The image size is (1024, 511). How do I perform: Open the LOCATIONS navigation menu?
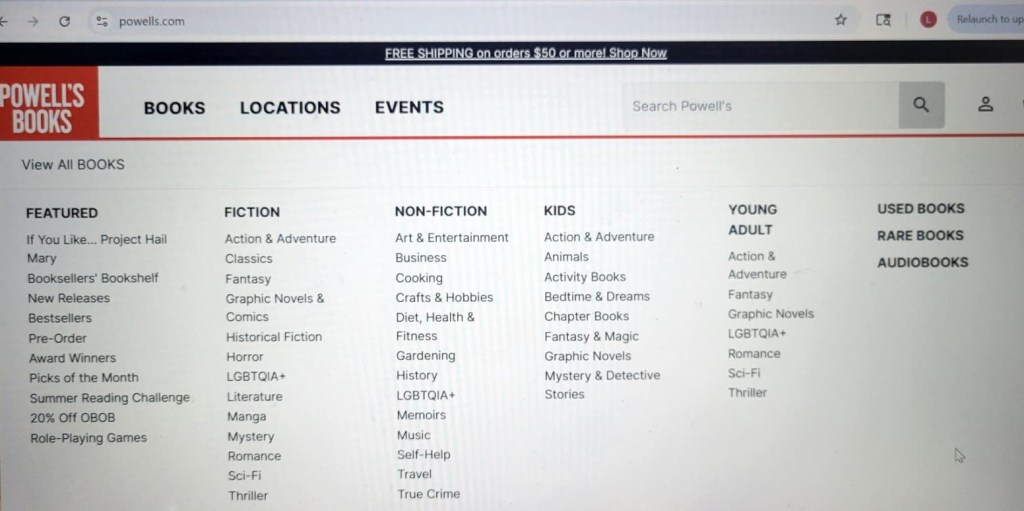click(290, 108)
